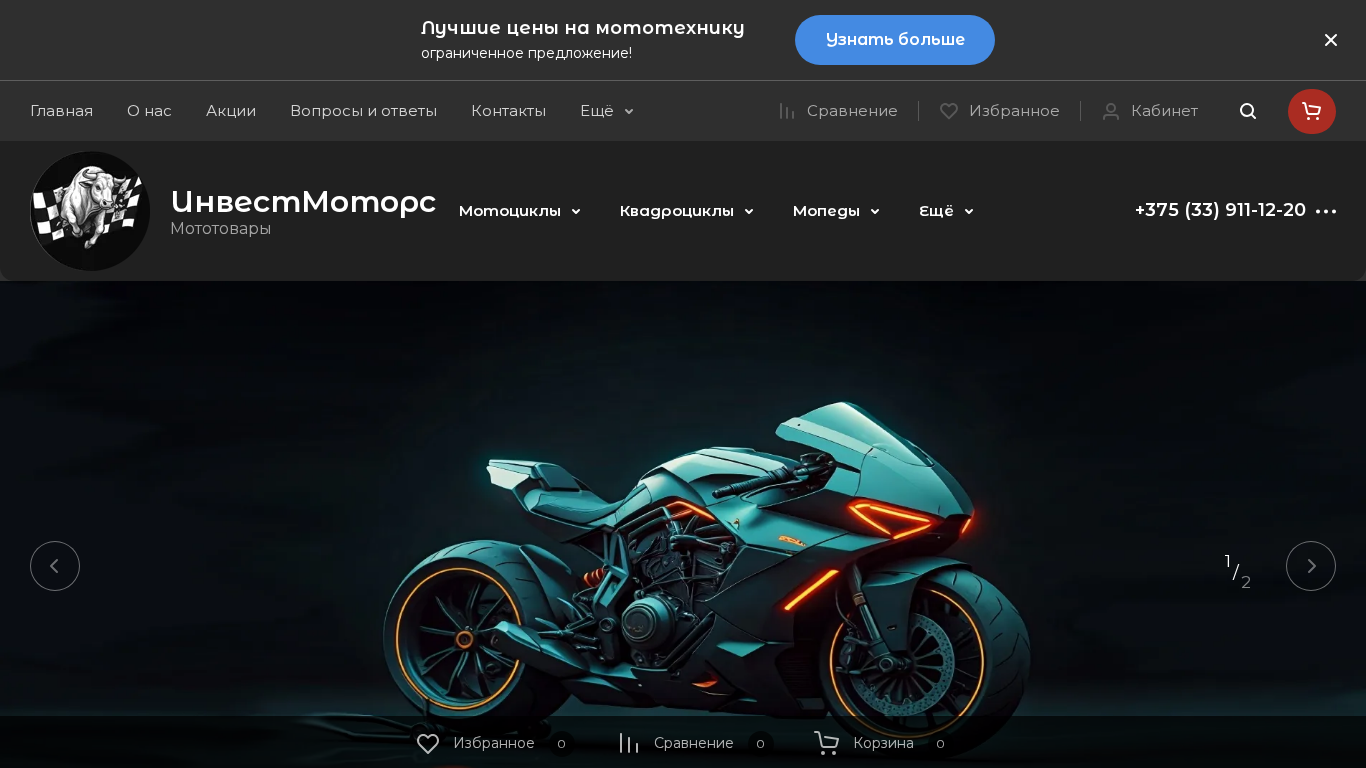Open the Акции menu item
The image size is (1366, 768).
[231, 111]
